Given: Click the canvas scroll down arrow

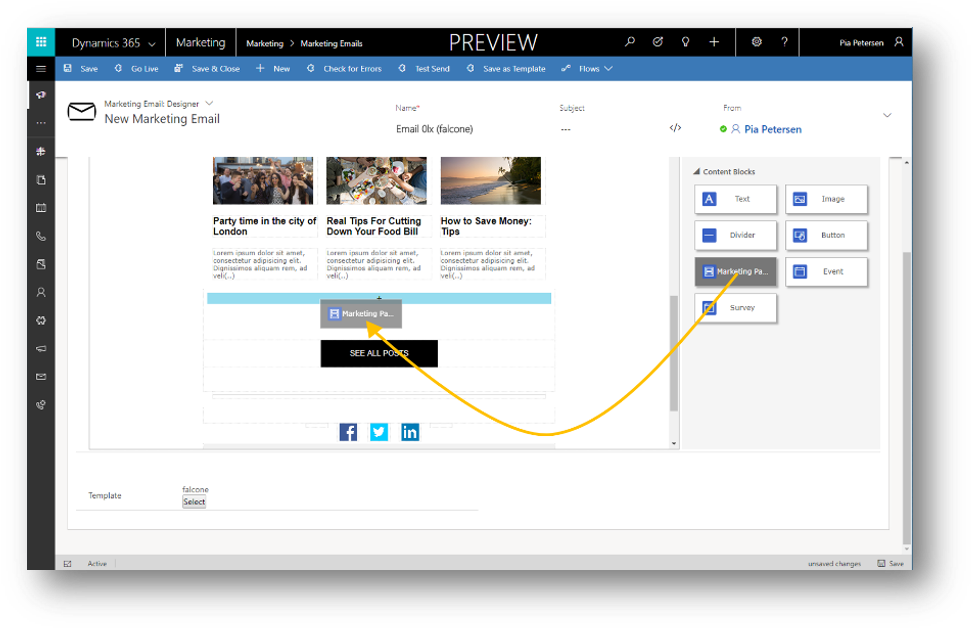Looking at the screenshot, I should [674, 443].
